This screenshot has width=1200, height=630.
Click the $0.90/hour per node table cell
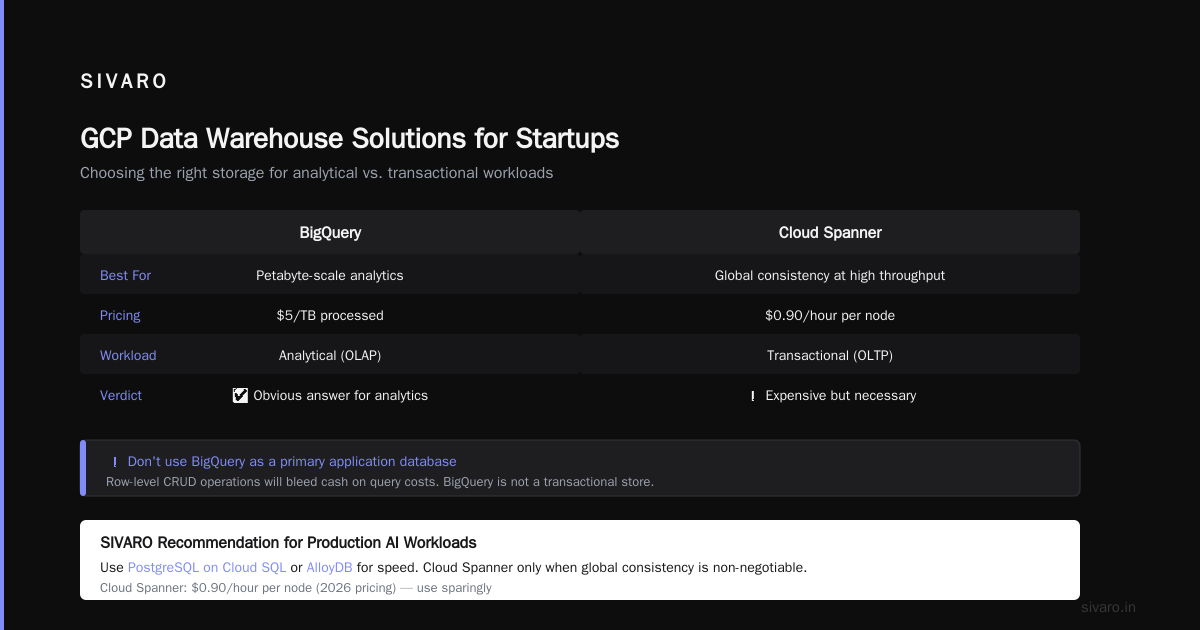point(830,315)
